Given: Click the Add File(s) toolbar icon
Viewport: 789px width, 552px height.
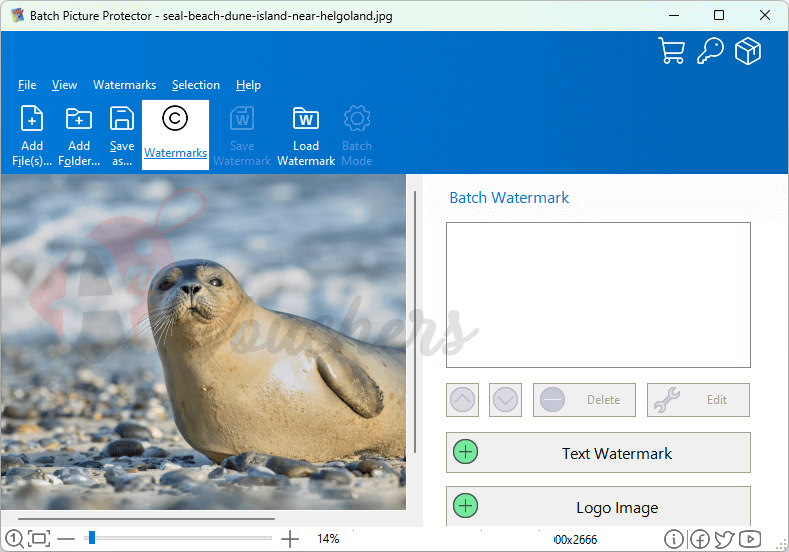Looking at the screenshot, I should [32, 135].
